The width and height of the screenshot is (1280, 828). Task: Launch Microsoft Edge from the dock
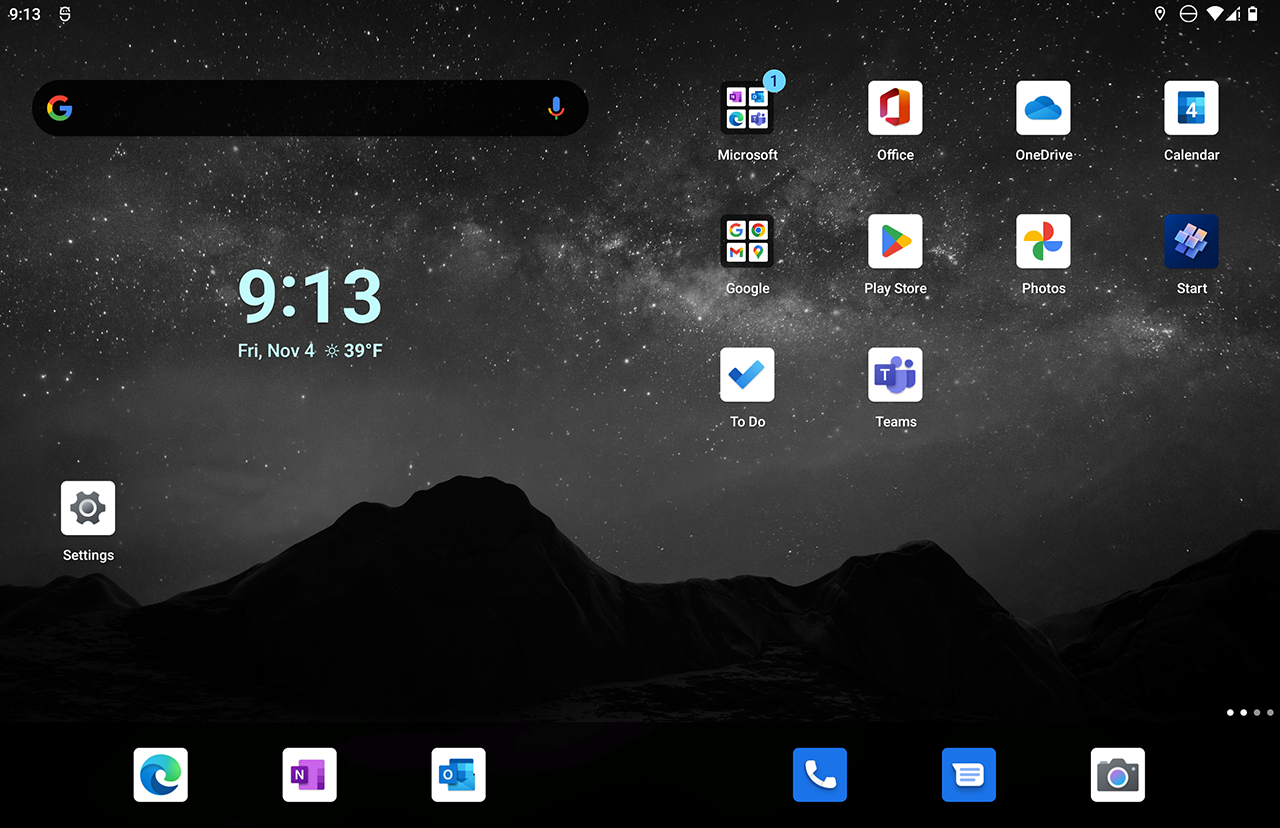pos(161,775)
